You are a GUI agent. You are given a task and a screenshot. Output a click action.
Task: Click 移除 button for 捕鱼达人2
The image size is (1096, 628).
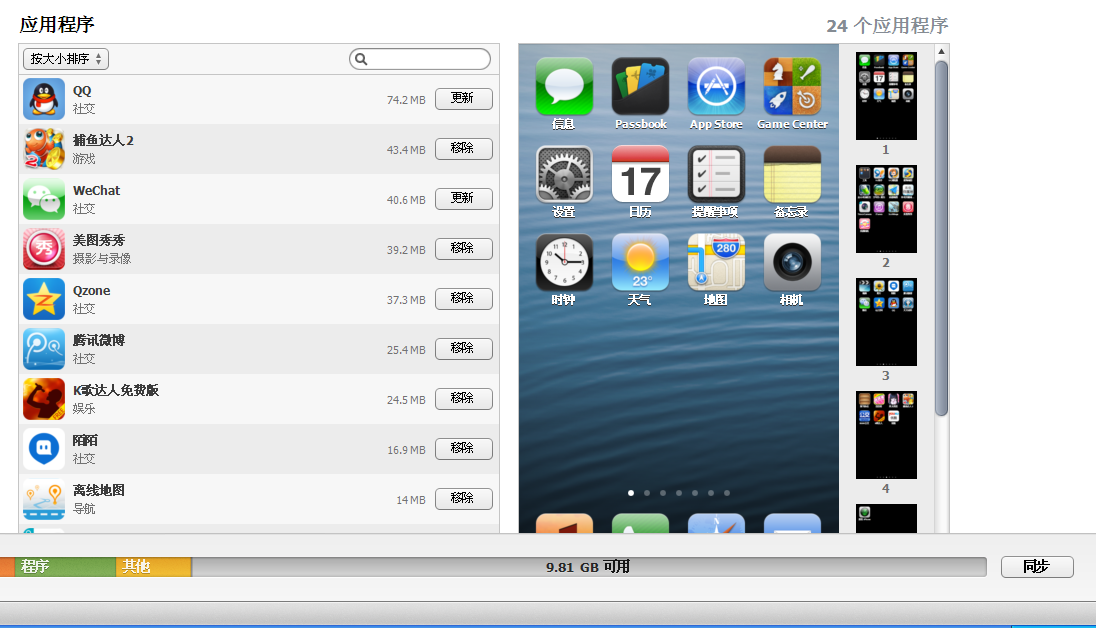(463, 148)
